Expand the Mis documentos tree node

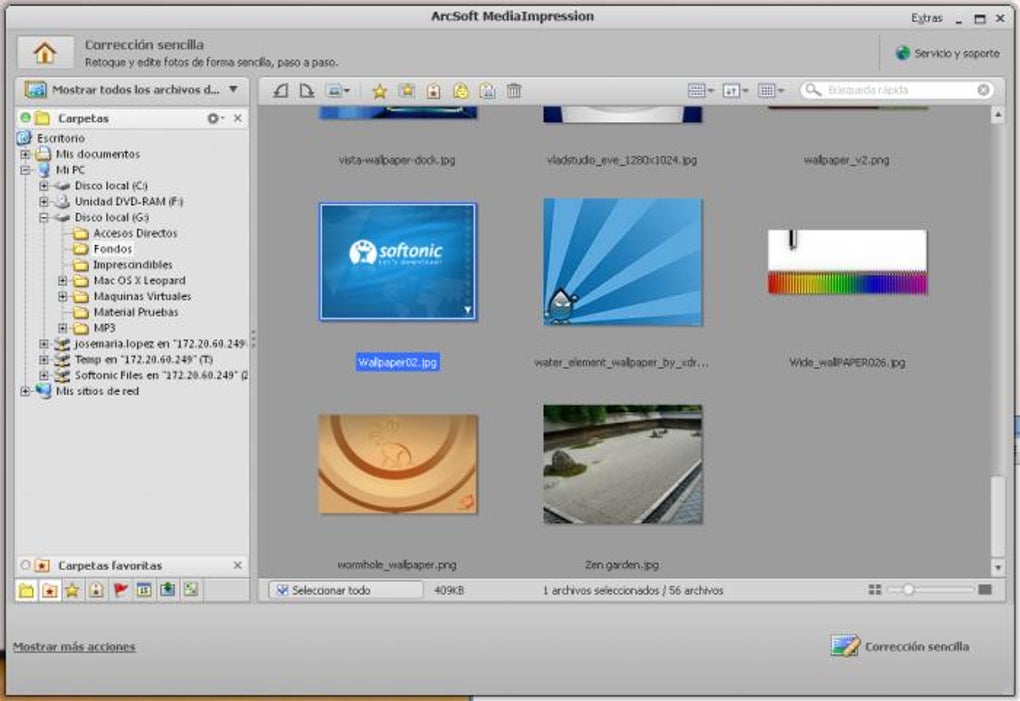[x=25, y=154]
